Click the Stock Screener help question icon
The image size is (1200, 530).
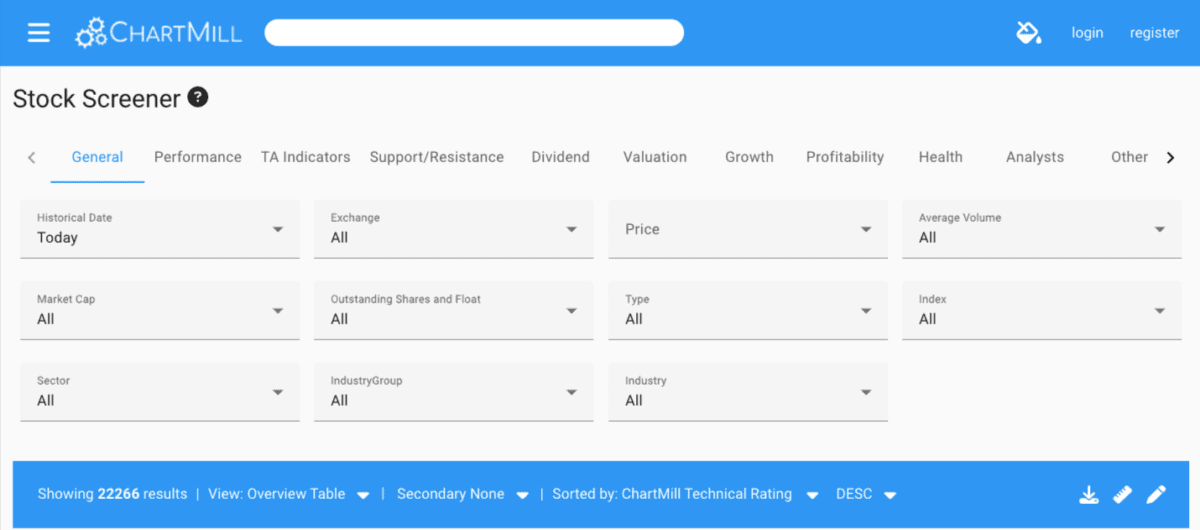198,97
